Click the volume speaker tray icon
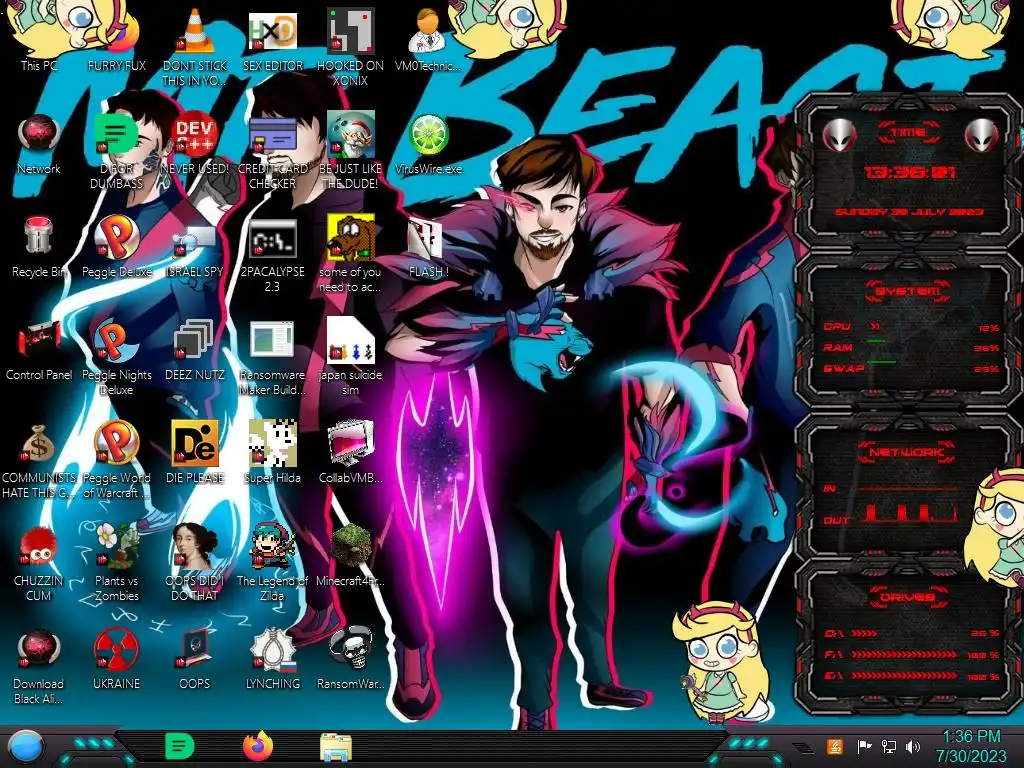Image resolution: width=1024 pixels, height=768 pixels. pyautogui.click(x=913, y=746)
